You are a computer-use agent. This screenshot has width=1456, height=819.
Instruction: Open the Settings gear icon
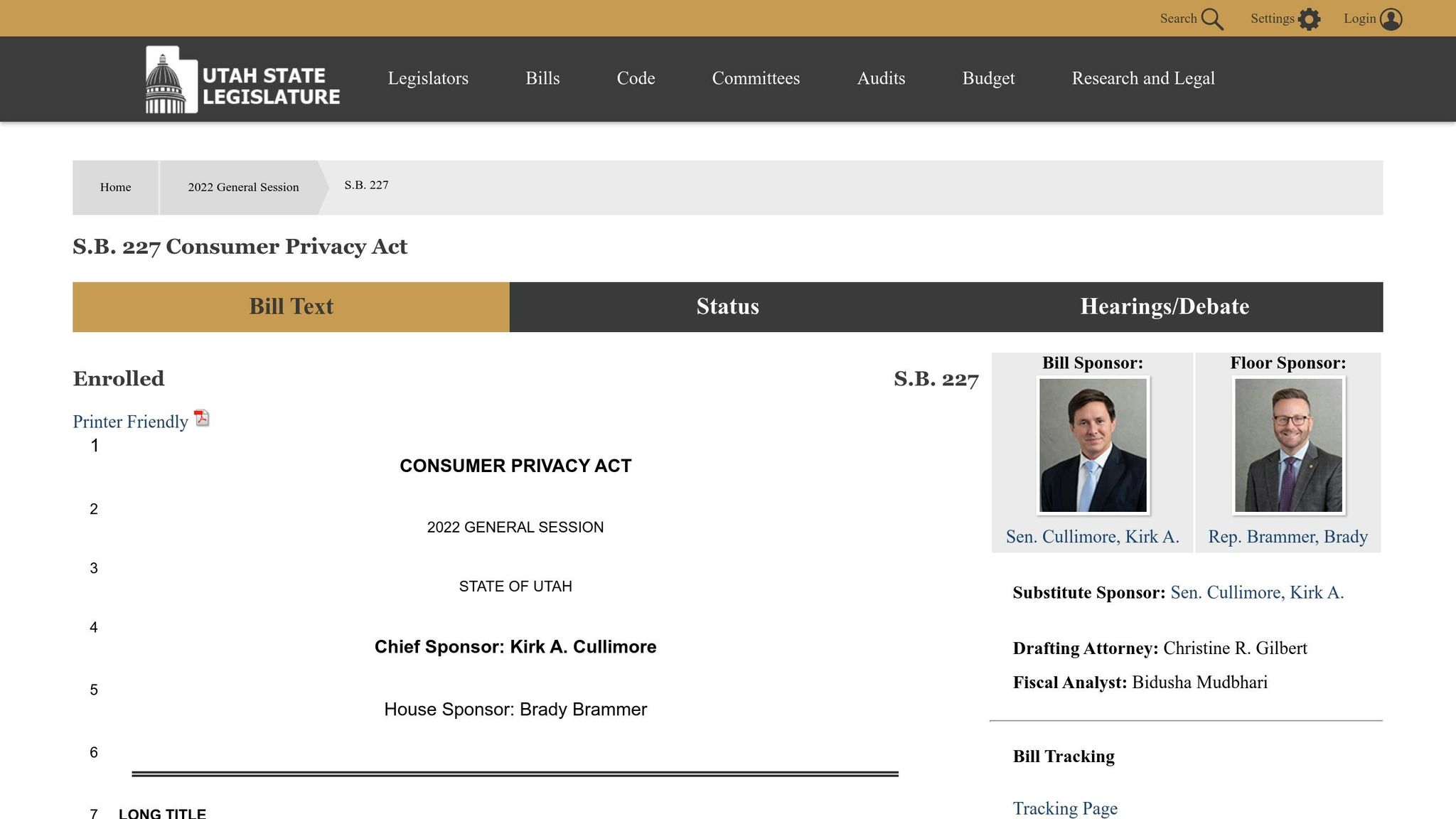[1309, 19]
